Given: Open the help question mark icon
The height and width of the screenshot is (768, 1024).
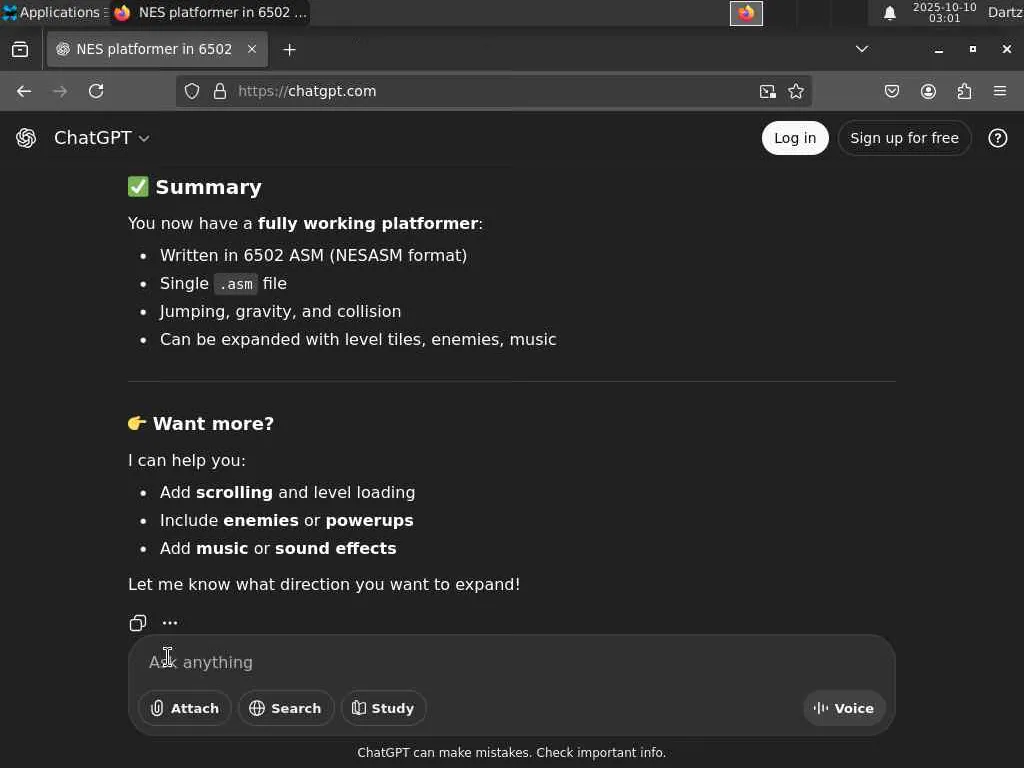Looking at the screenshot, I should pyautogui.click(x=997, y=138).
